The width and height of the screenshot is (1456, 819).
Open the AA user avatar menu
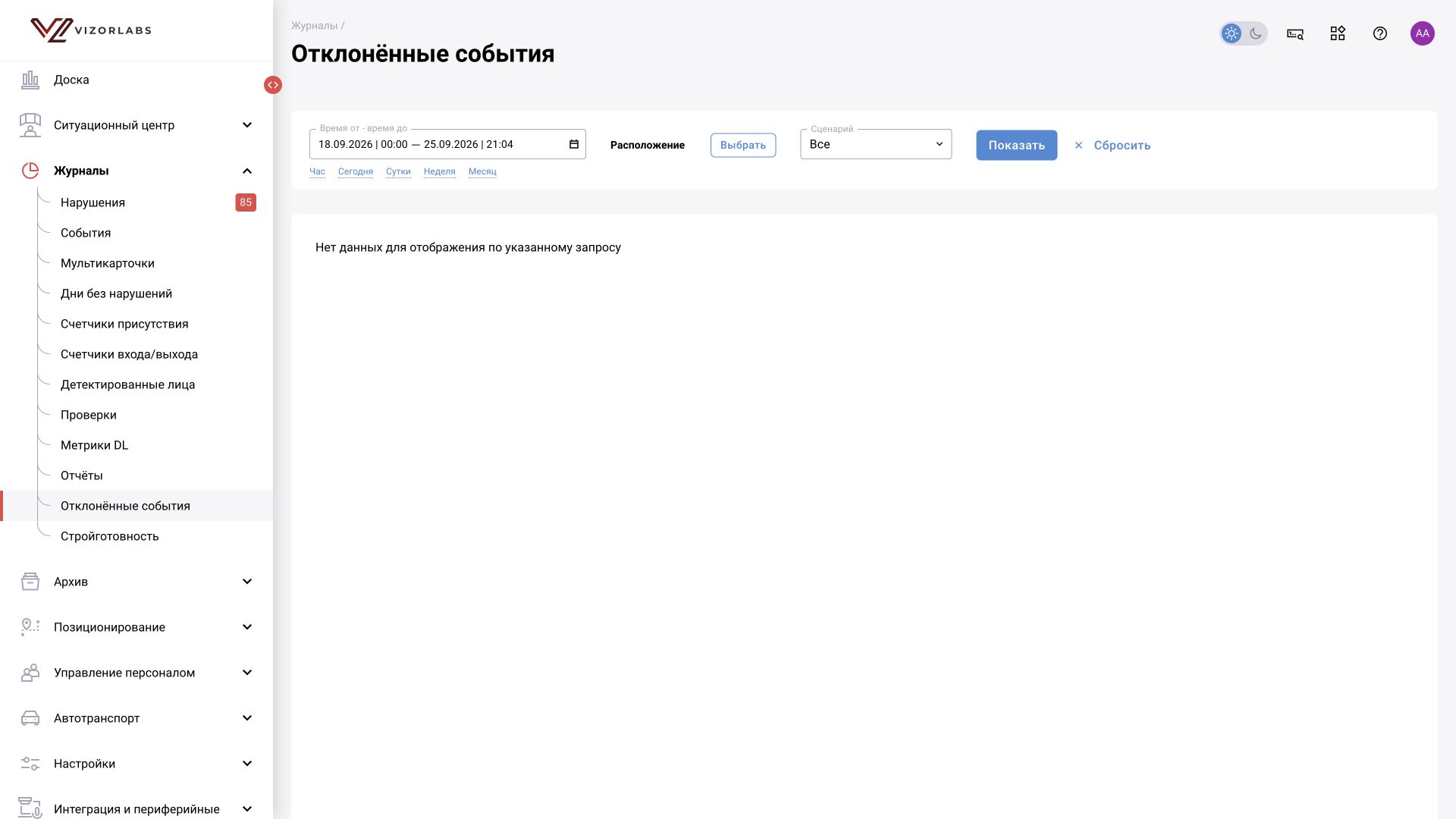[x=1423, y=33]
